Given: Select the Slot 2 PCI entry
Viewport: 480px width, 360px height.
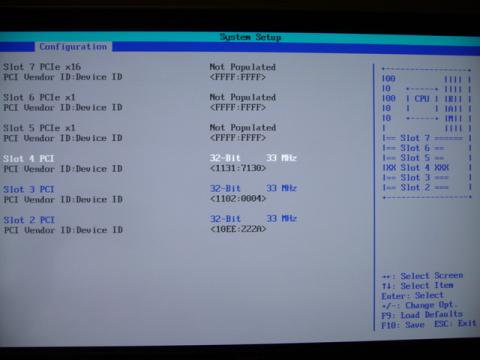Looking at the screenshot, I should coord(29,220).
